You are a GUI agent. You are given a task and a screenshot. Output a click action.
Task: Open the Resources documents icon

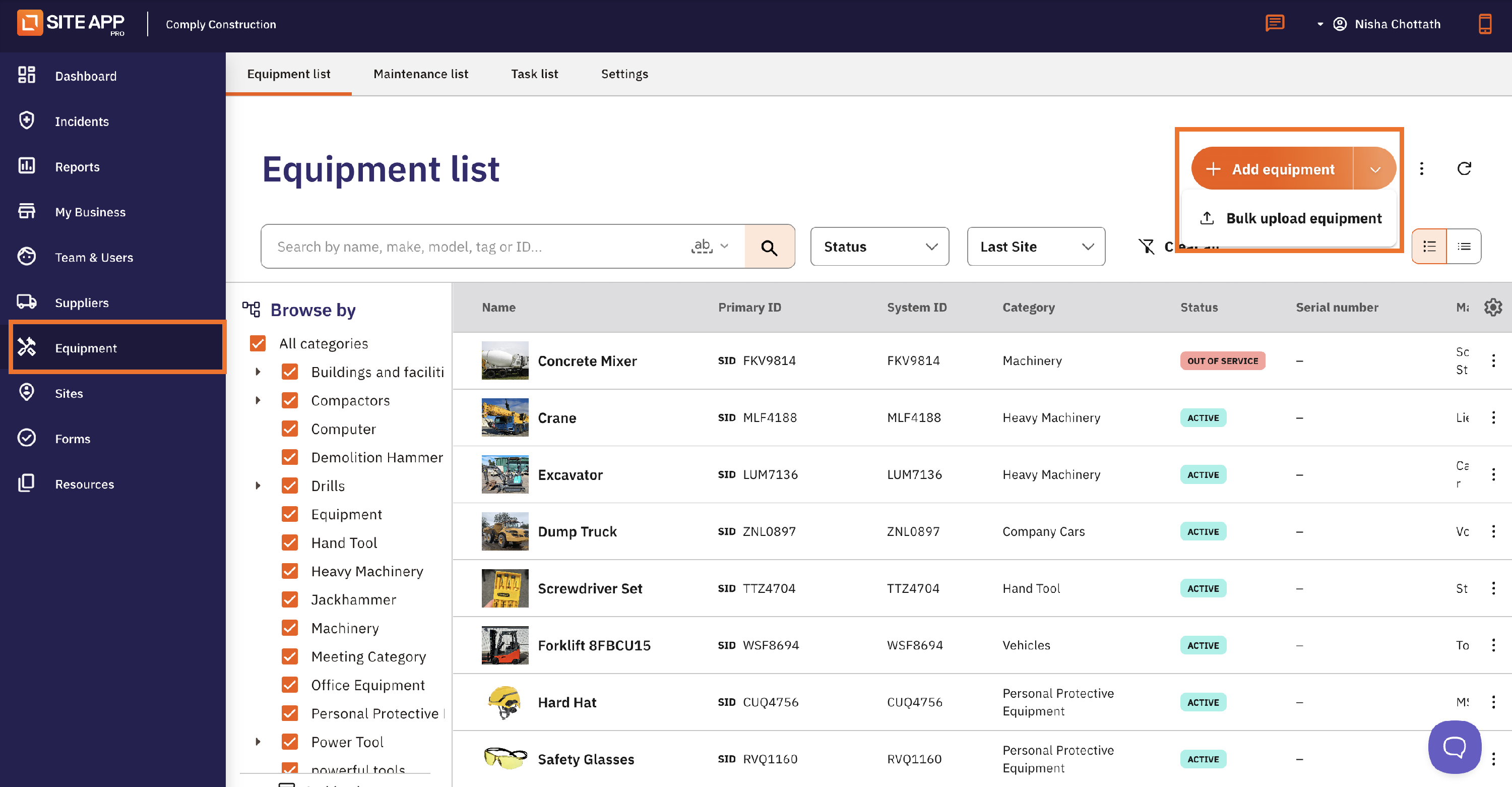[26, 483]
